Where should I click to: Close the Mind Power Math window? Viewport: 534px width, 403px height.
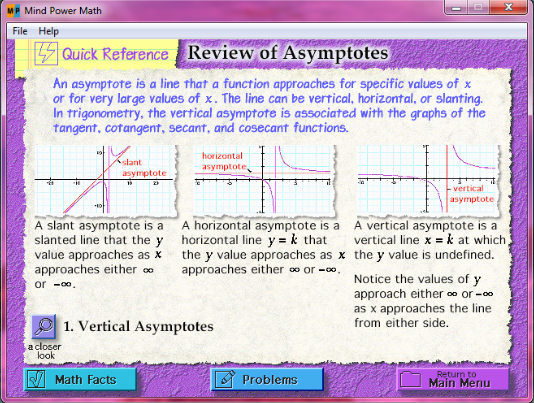(508, 7)
